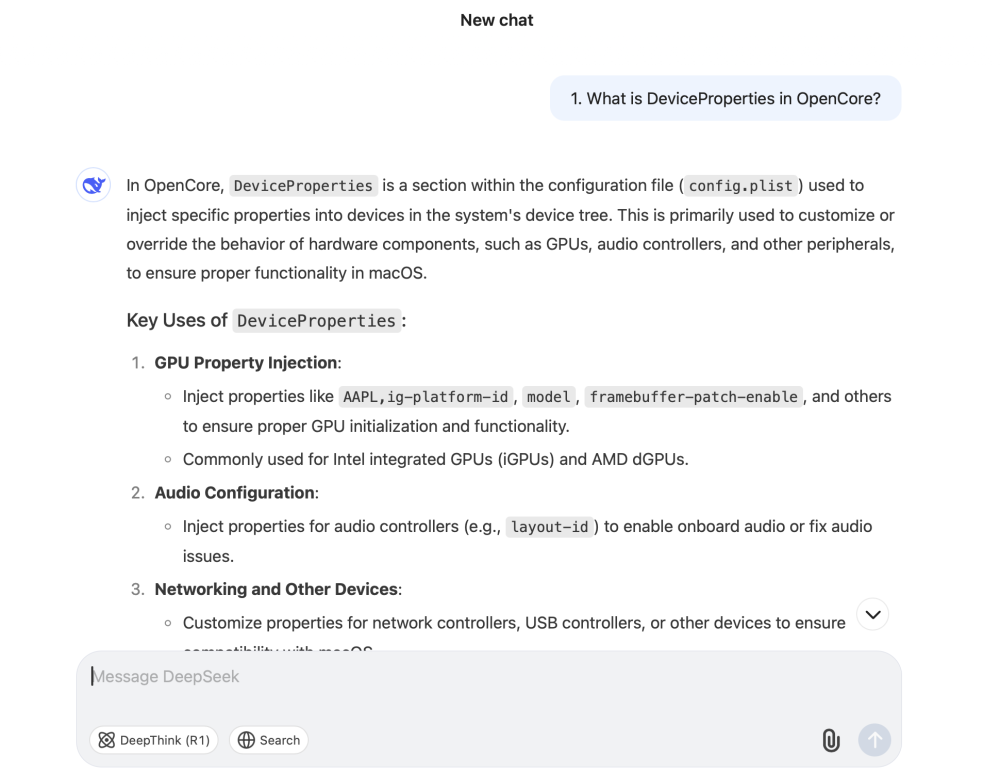Click the atom icon in DeepThink button
1000x773 pixels.
(x=107, y=740)
